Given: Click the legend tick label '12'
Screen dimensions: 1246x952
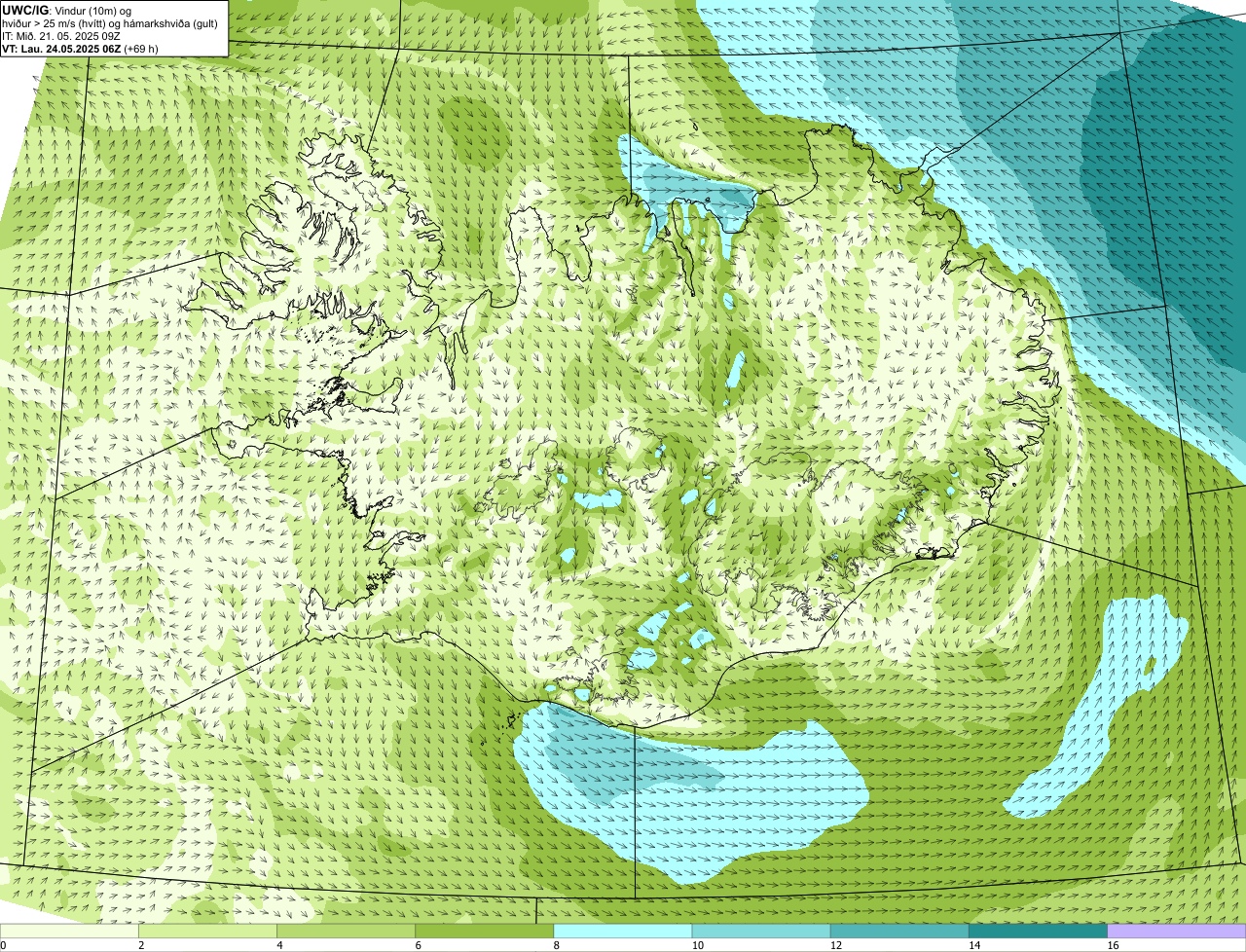Looking at the screenshot, I should click(835, 945).
